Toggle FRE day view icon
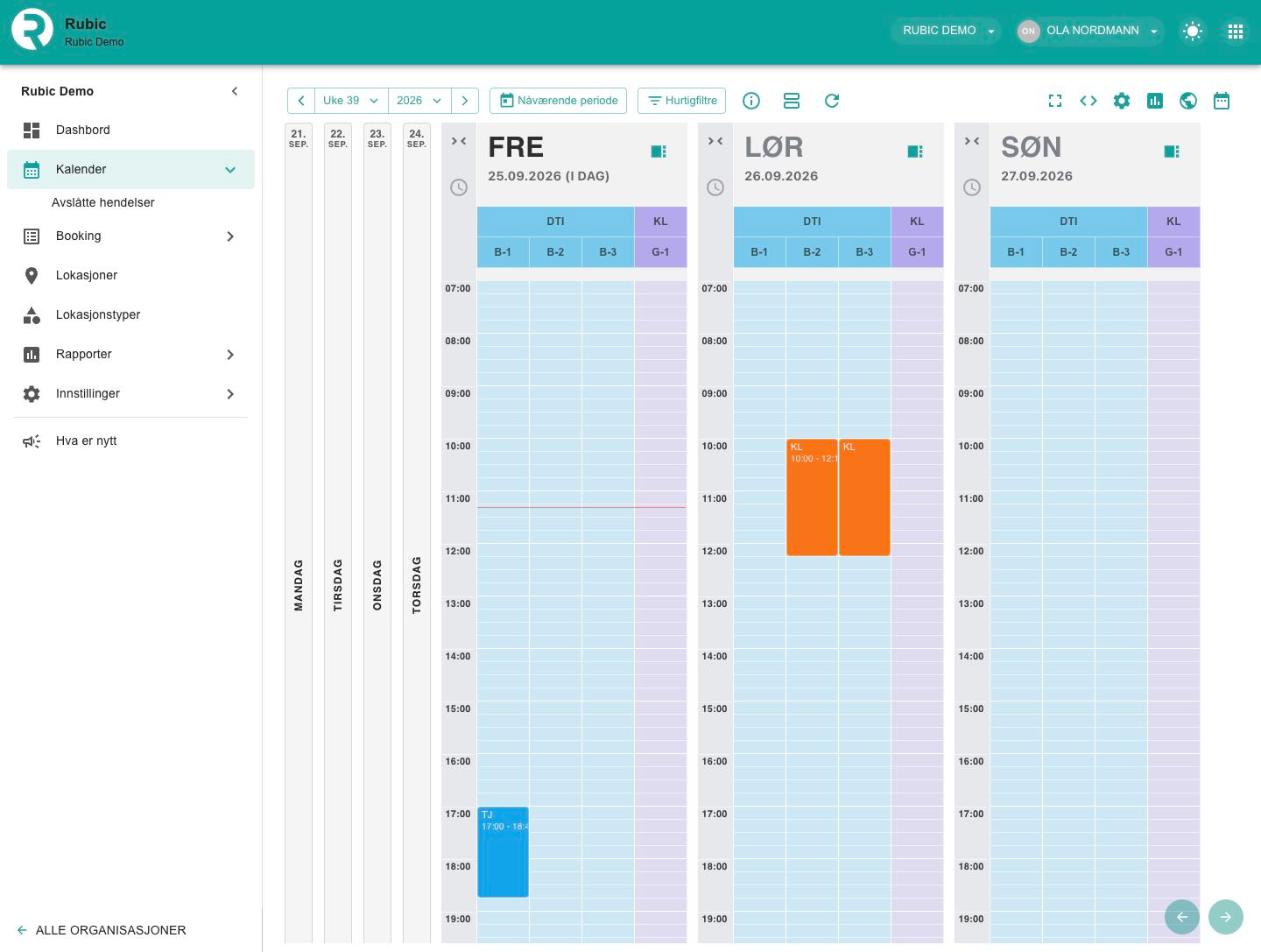 (x=659, y=152)
